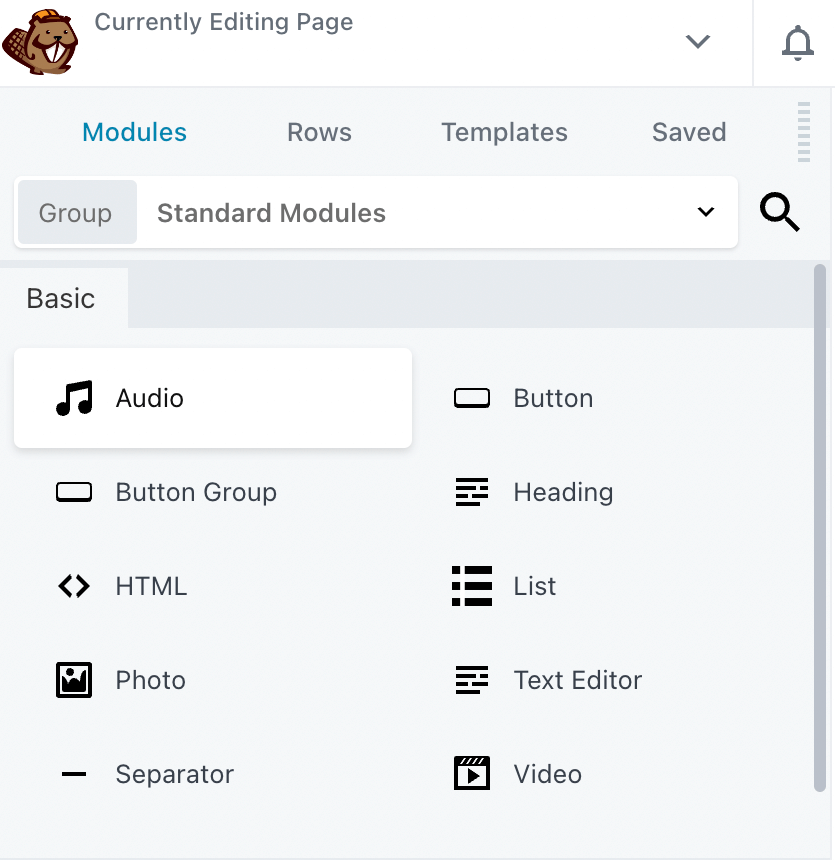Switch to the Saved tab
Image resolution: width=835 pixels, height=860 pixels.
pyautogui.click(x=689, y=131)
